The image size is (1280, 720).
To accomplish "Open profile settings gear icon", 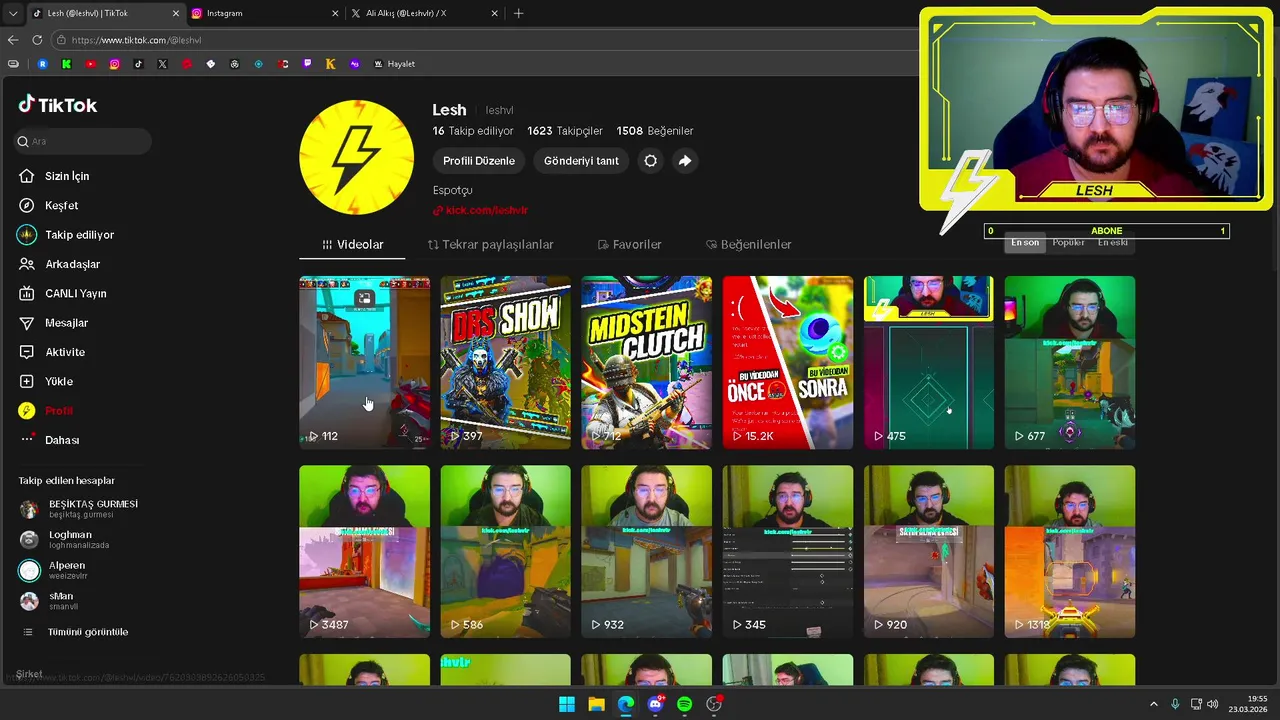I will point(650,161).
